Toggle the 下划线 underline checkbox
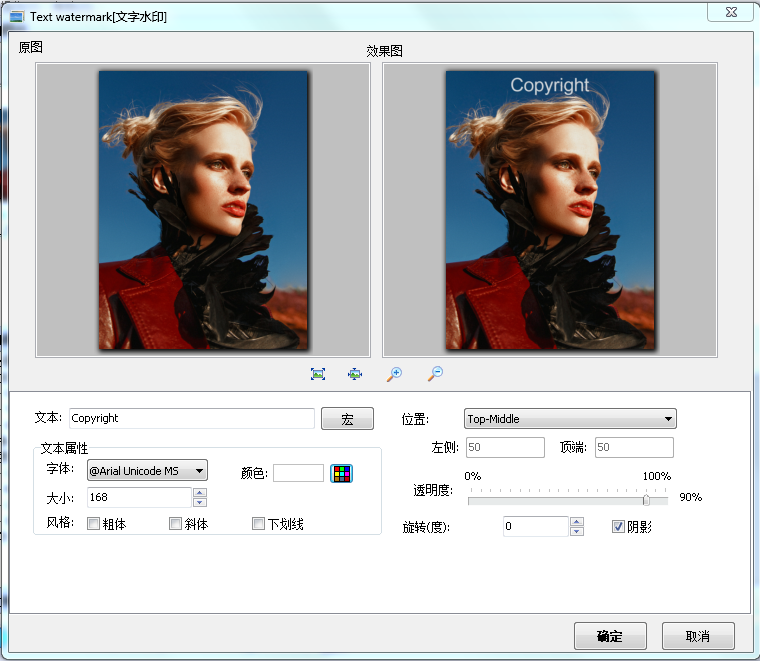 click(259, 524)
